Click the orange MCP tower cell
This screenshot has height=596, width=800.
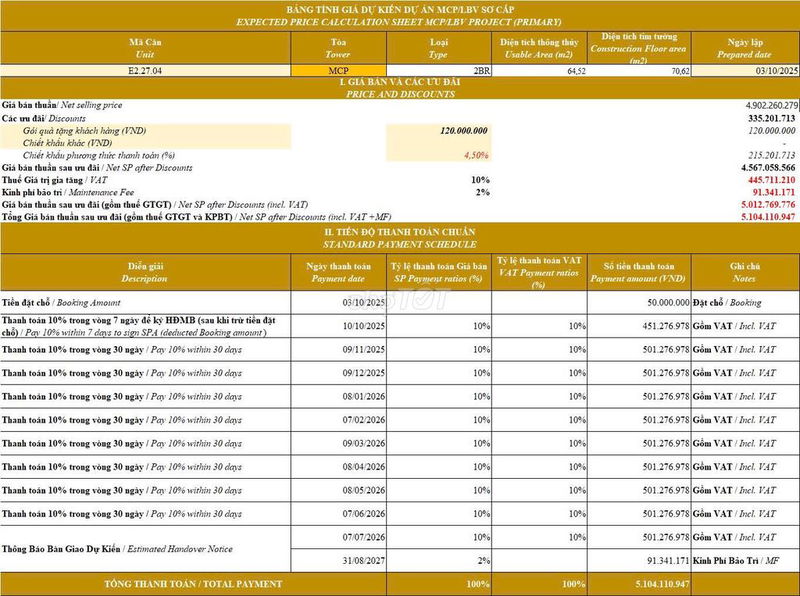tap(337, 71)
